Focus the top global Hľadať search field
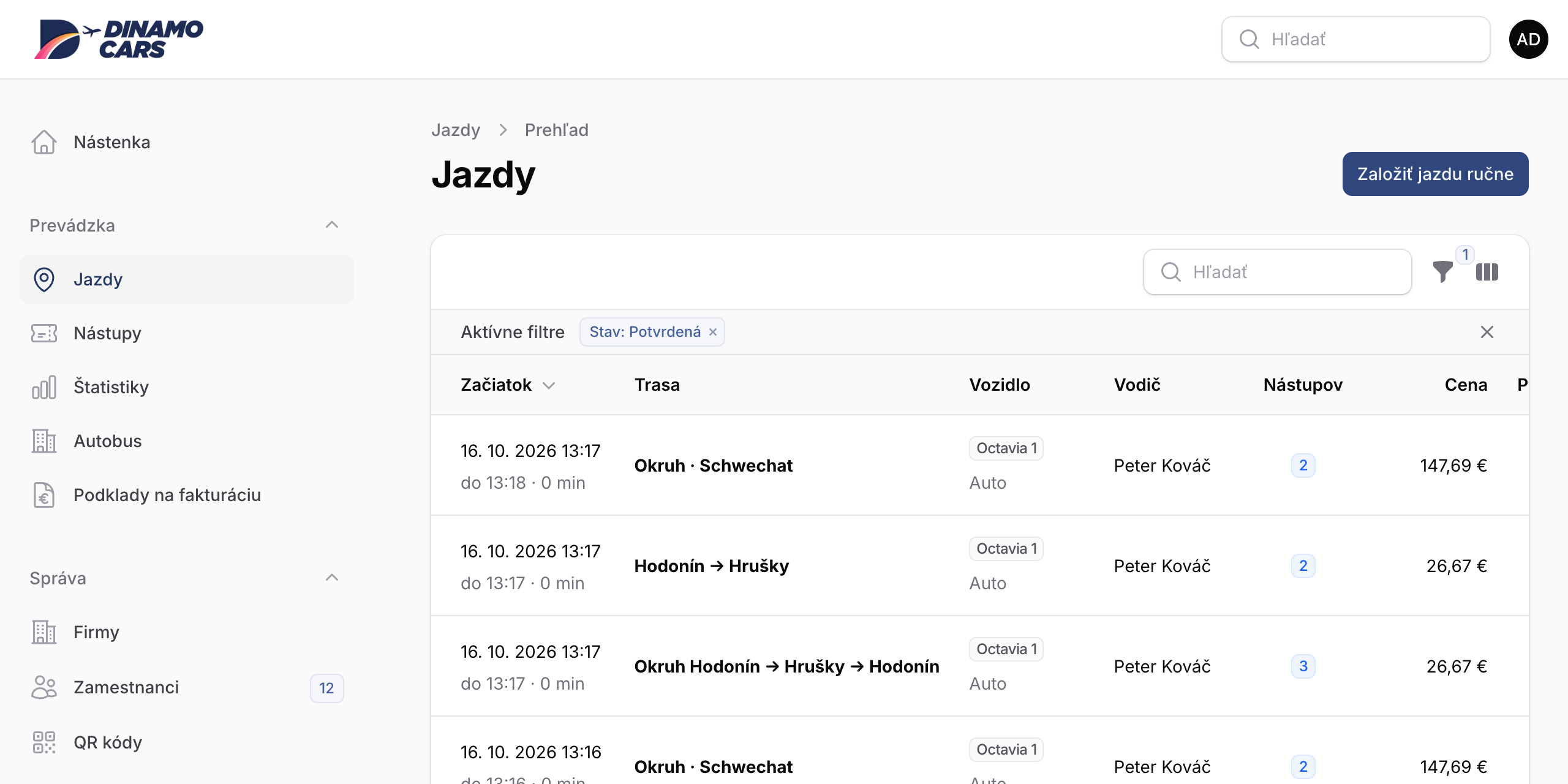This screenshot has width=1568, height=784. 1355,39
